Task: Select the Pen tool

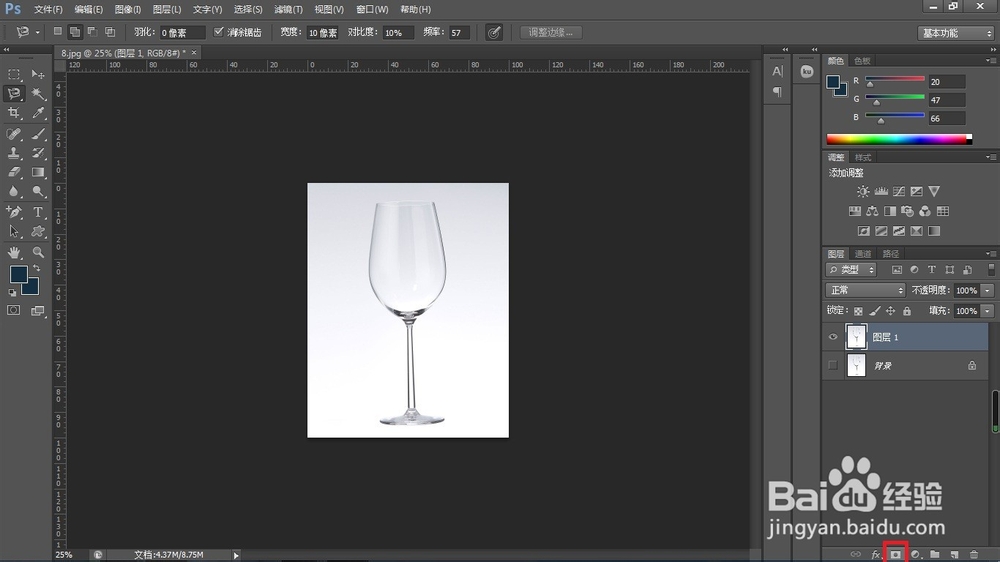Action: [13, 212]
